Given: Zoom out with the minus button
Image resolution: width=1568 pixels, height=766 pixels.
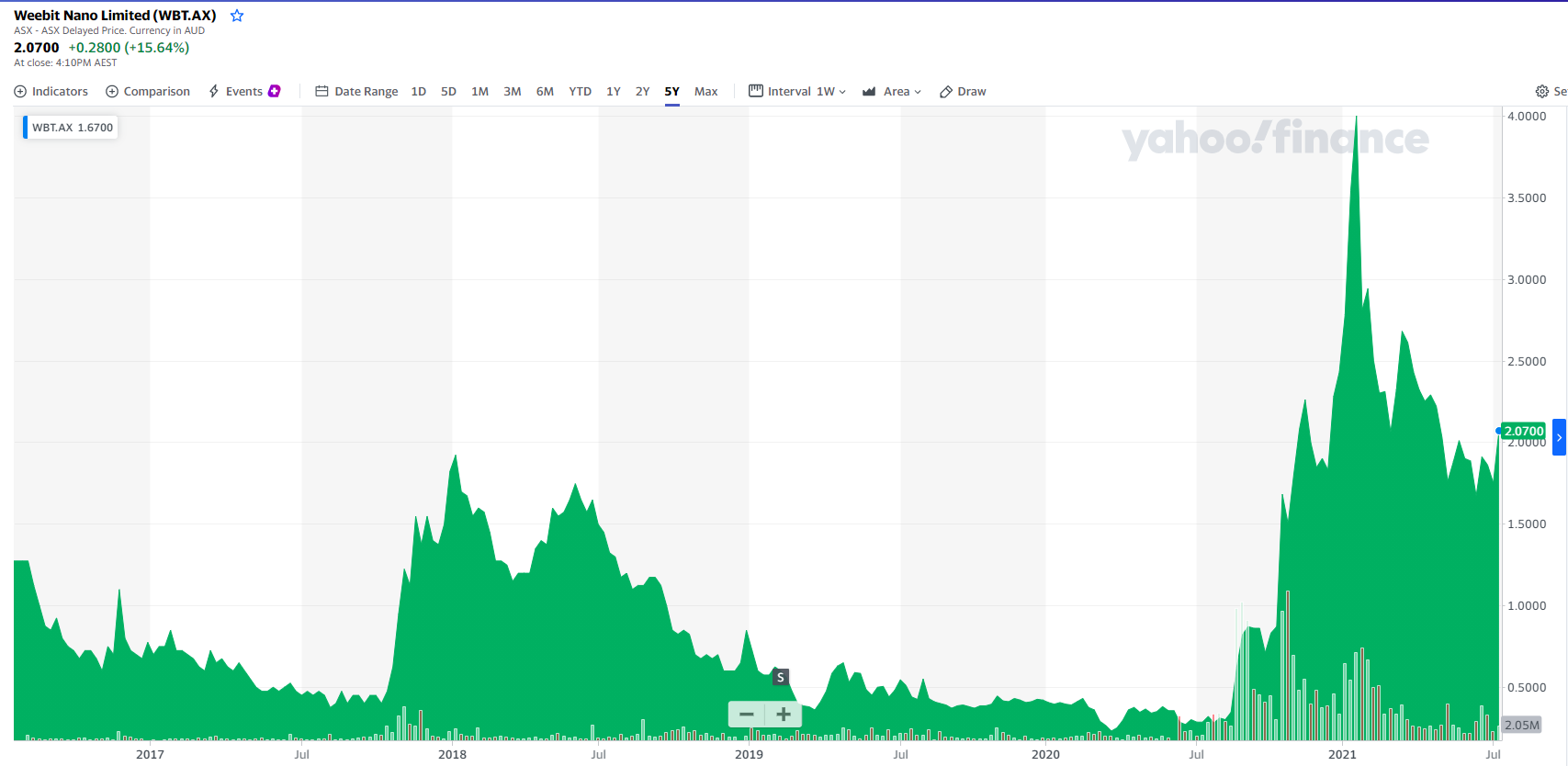Looking at the screenshot, I should click(x=747, y=714).
